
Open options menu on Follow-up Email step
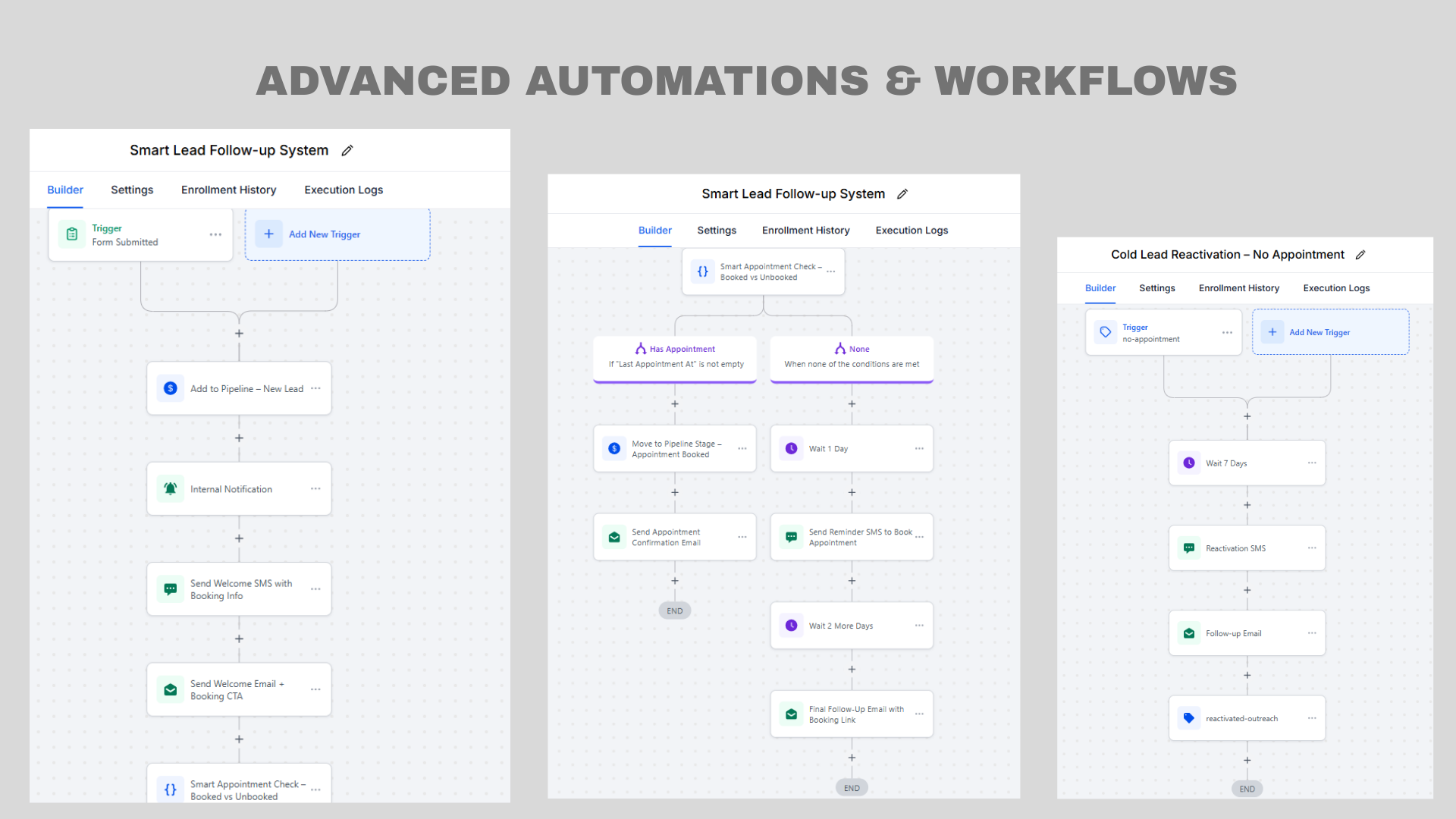click(1312, 633)
